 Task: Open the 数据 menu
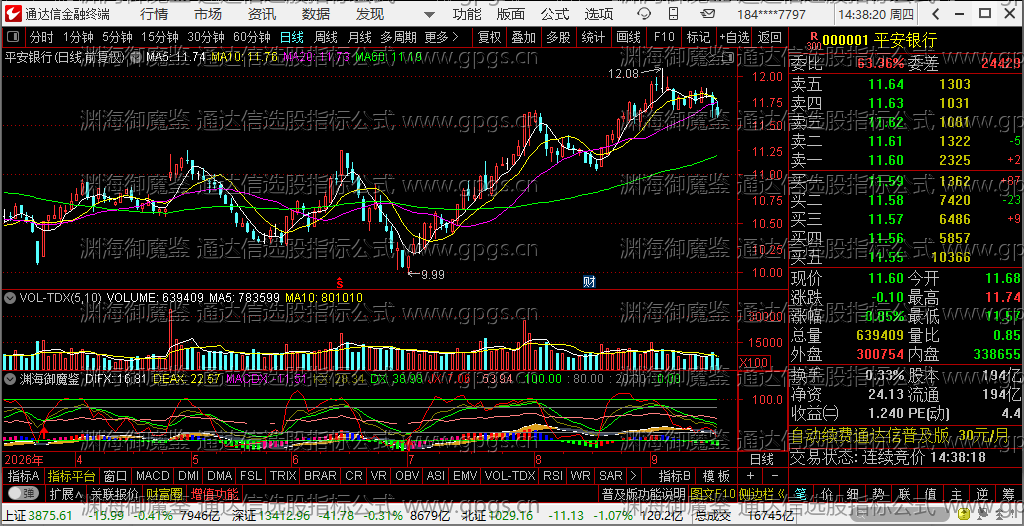[x=316, y=14]
